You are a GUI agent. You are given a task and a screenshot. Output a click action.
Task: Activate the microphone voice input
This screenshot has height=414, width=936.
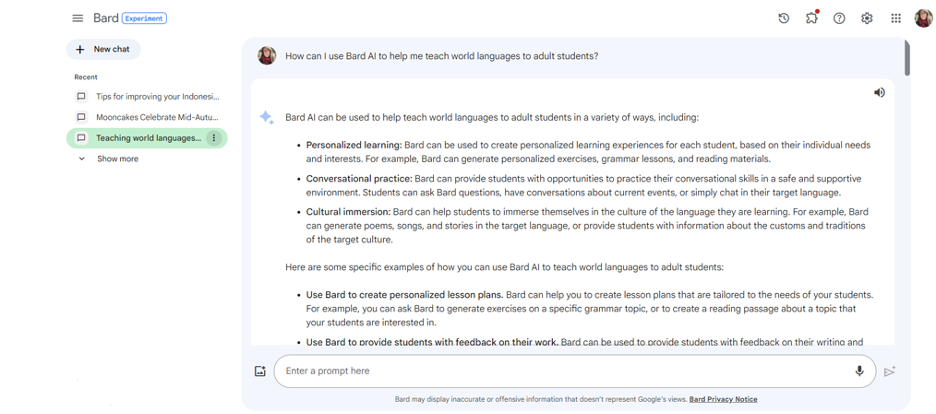[x=859, y=371]
